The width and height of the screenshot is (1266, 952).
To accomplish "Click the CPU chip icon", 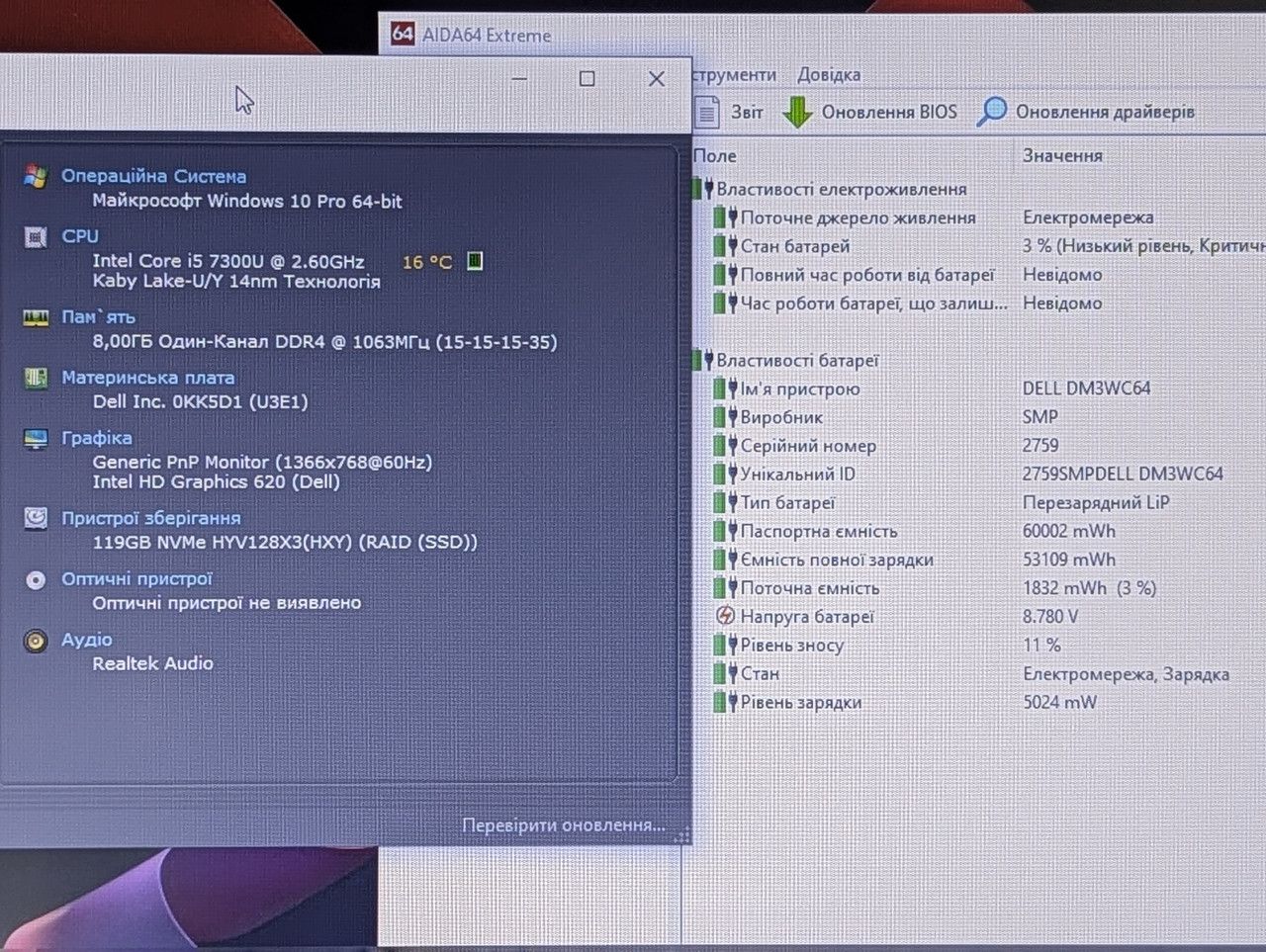I will [x=36, y=237].
